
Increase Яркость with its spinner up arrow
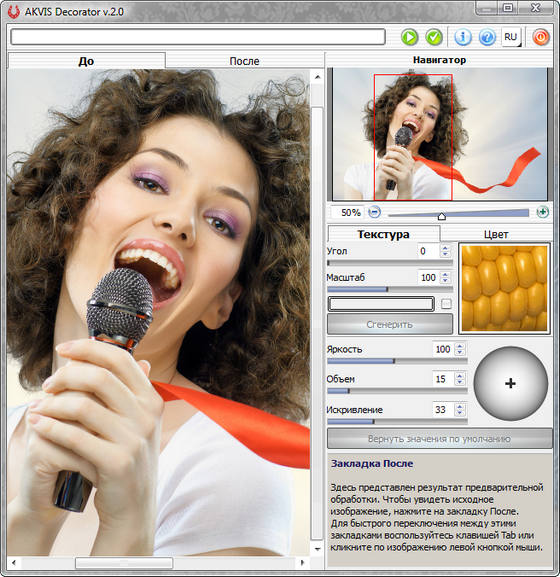coord(460,346)
